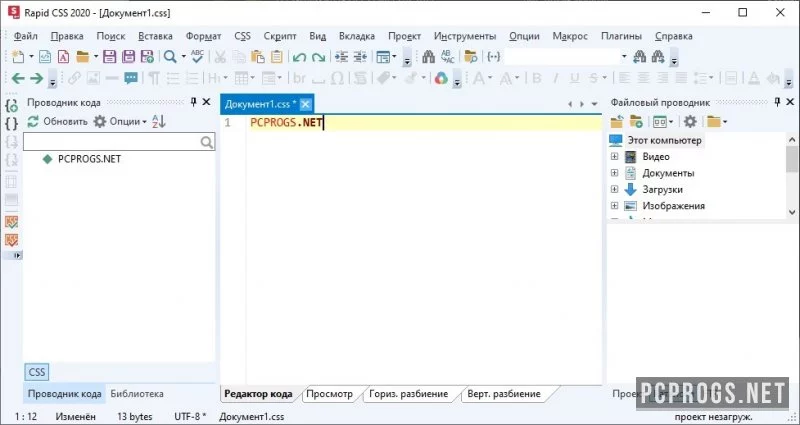Close the Проводник кода panel
Image resolution: width=800 pixels, height=425 pixels.
[206, 102]
